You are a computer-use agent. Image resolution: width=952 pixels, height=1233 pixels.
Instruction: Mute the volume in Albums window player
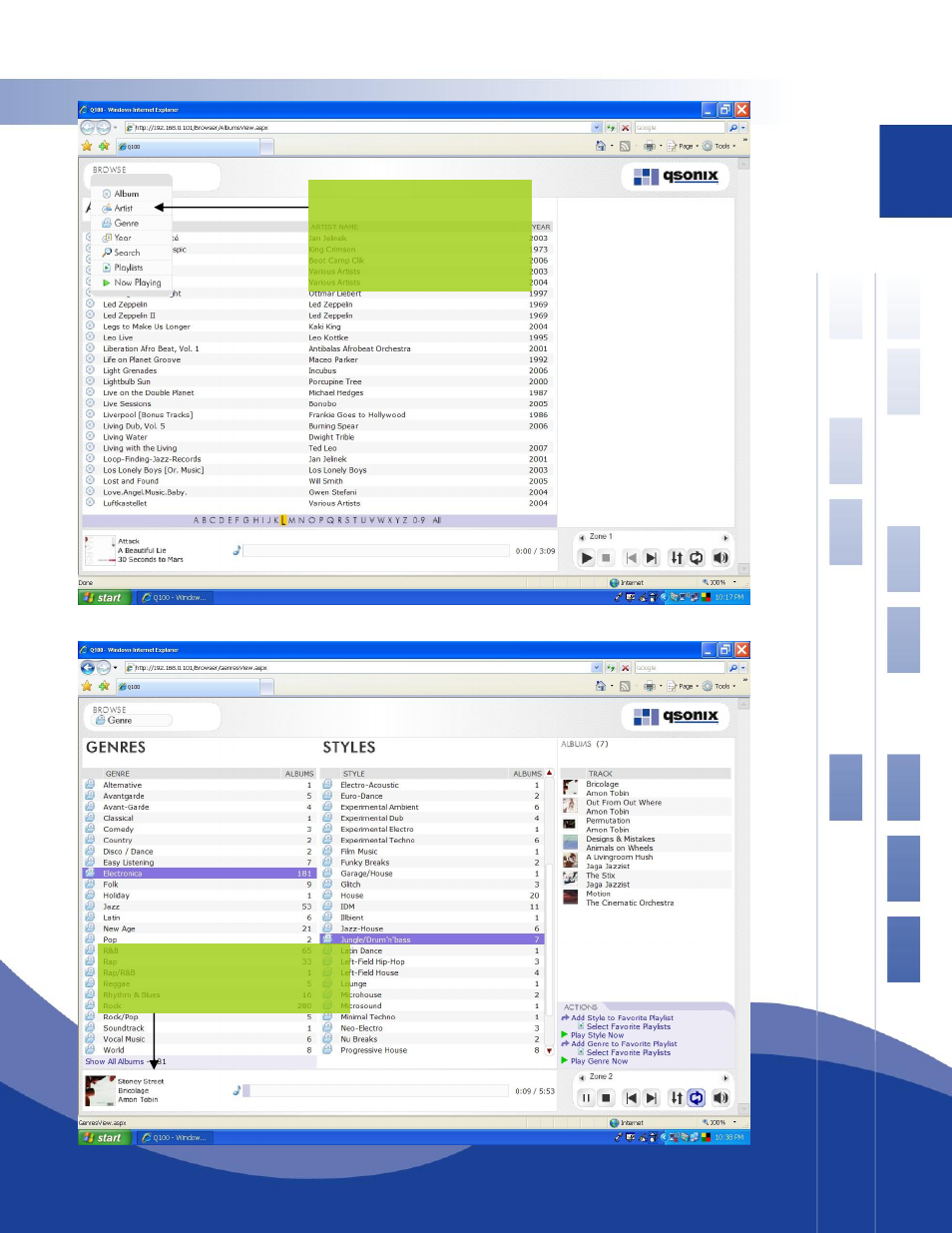tap(720, 558)
